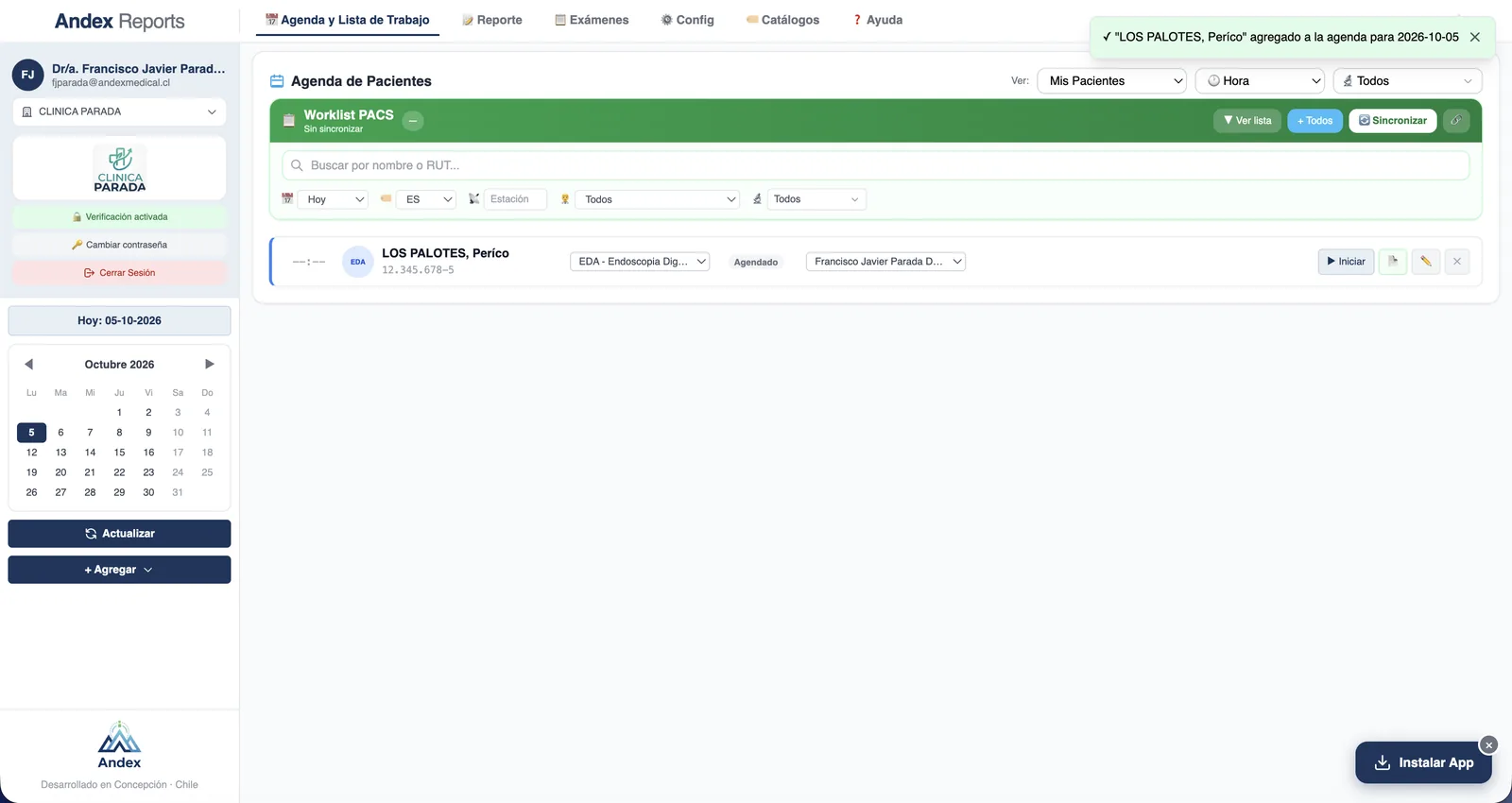Open the EDA - Endoscopia exam dropdown
The height and width of the screenshot is (803, 1512).
640,262
